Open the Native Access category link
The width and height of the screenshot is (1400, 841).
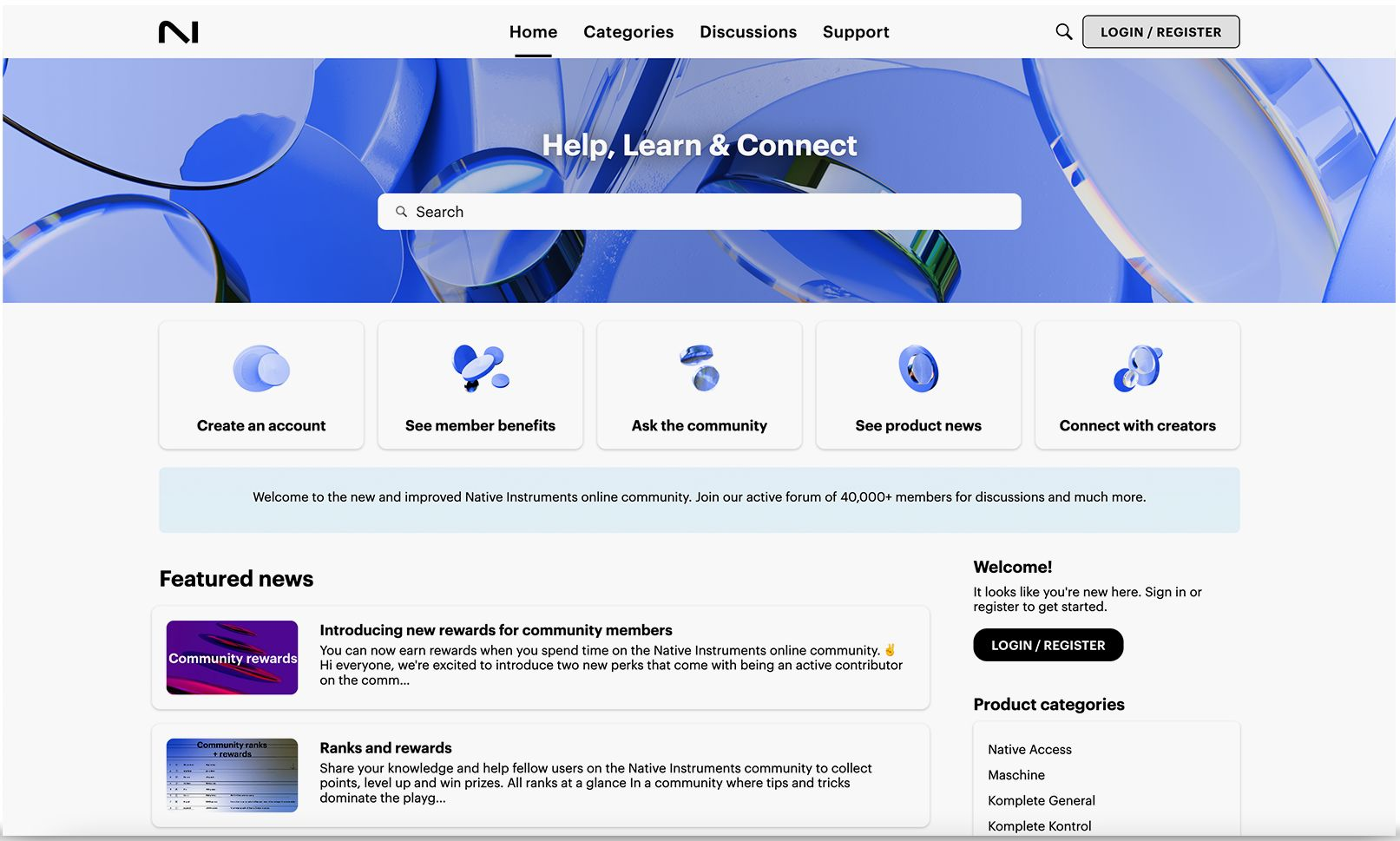click(1029, 749)
